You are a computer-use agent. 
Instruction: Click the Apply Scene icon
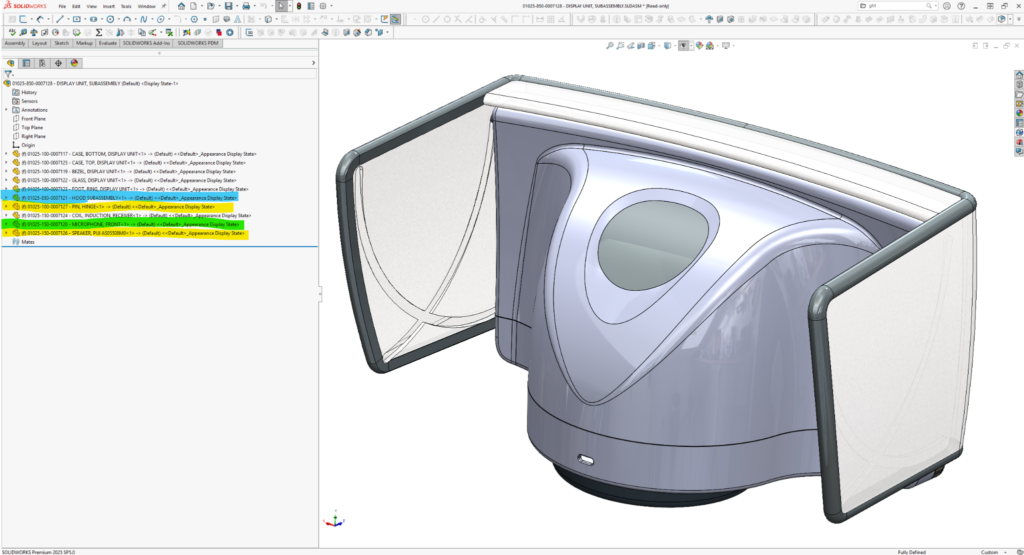pos(709,46)
